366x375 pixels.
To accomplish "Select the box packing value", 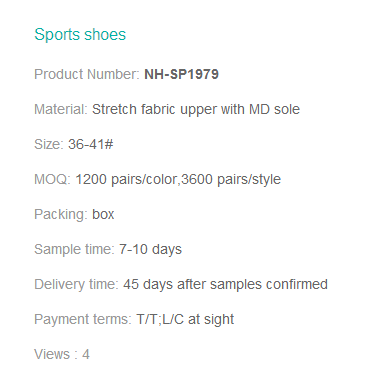I will pos(103,214).
